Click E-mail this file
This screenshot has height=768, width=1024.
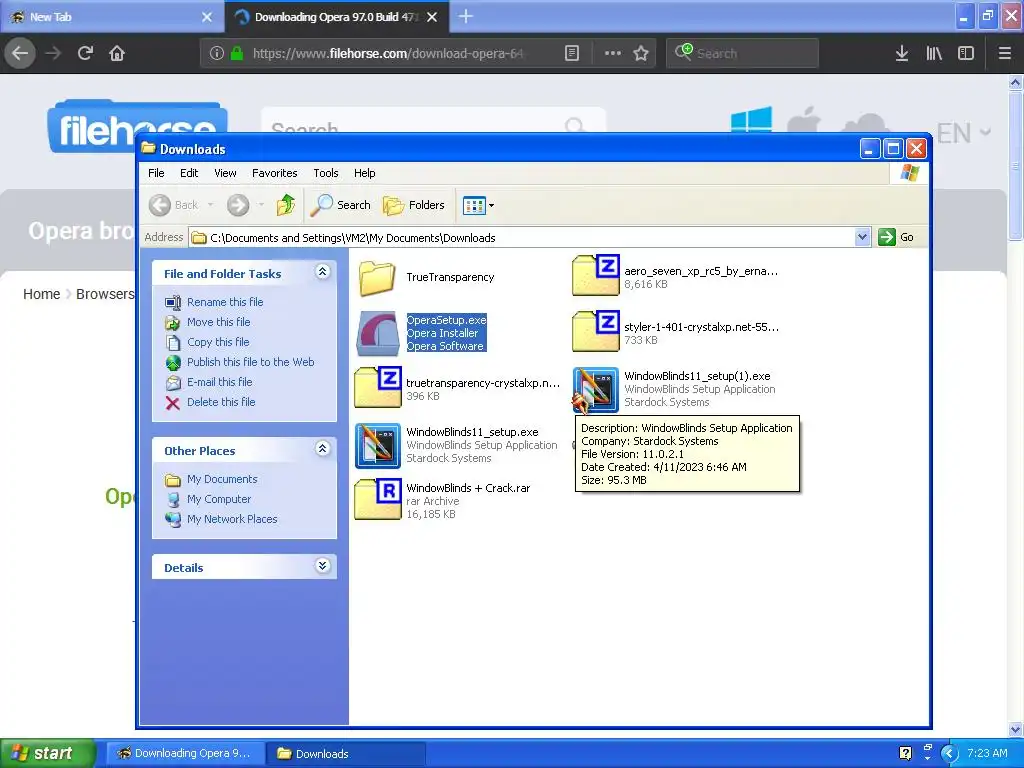point(219,382)
